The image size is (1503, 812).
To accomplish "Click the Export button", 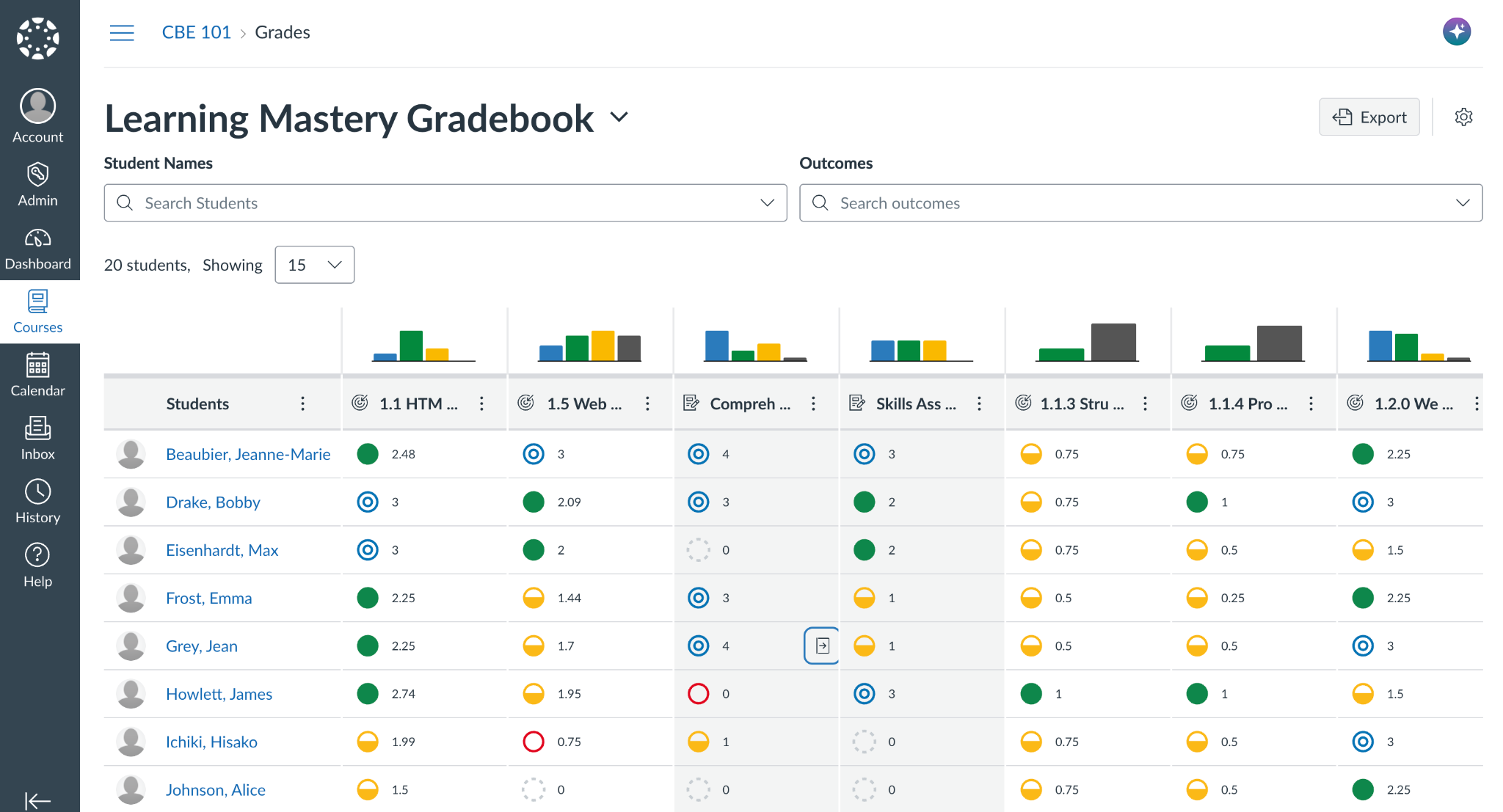I will tap(1369, 117).
